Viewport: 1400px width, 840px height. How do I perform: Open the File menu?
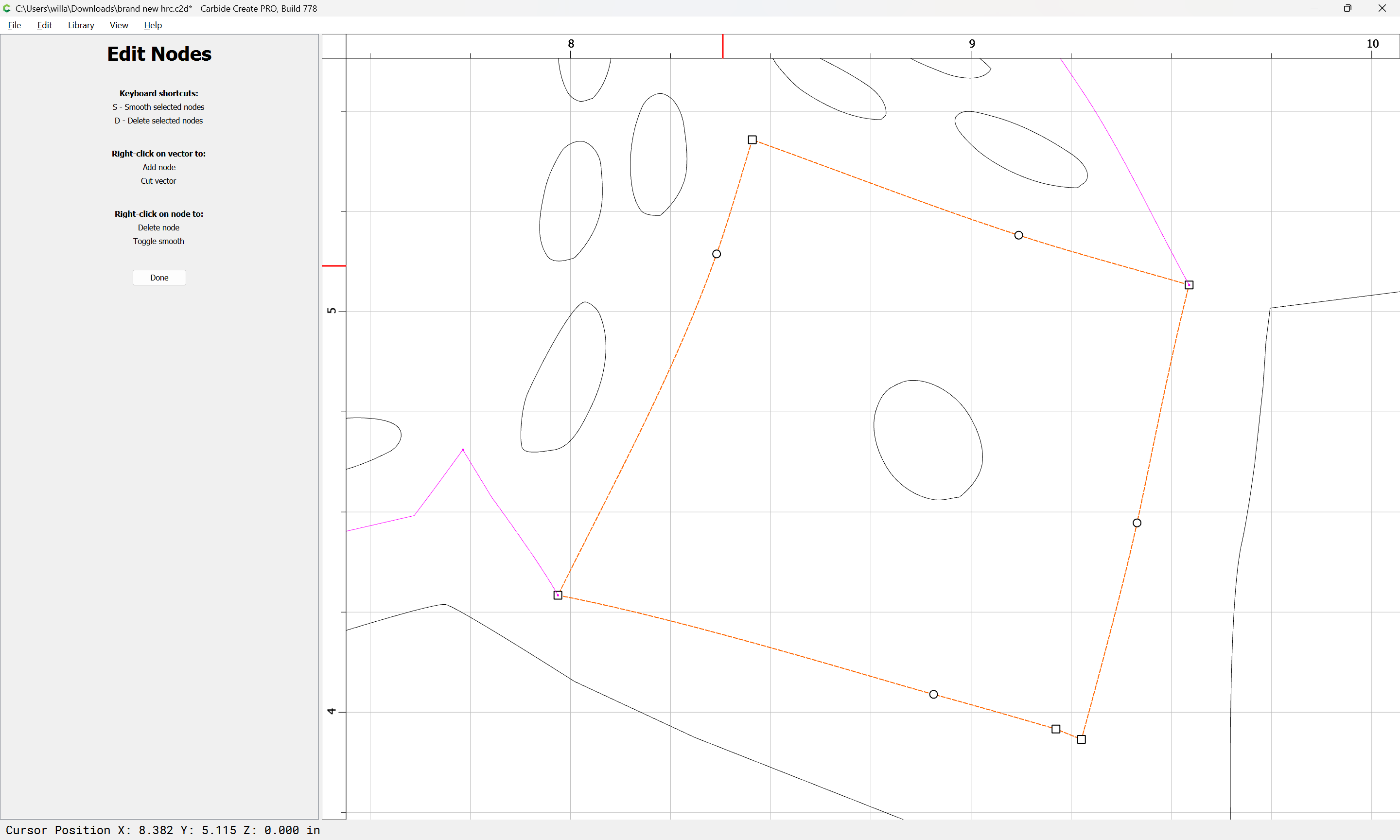[14, 25]
